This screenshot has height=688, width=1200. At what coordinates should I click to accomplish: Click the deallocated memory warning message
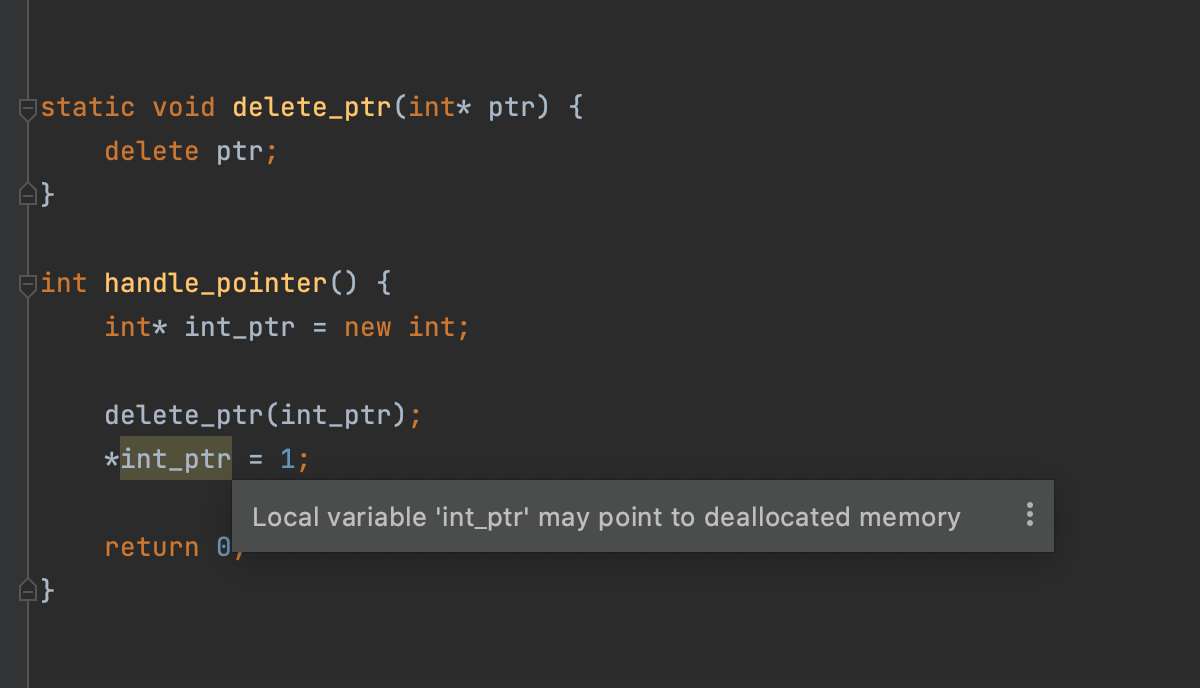(x=606, y=517)
